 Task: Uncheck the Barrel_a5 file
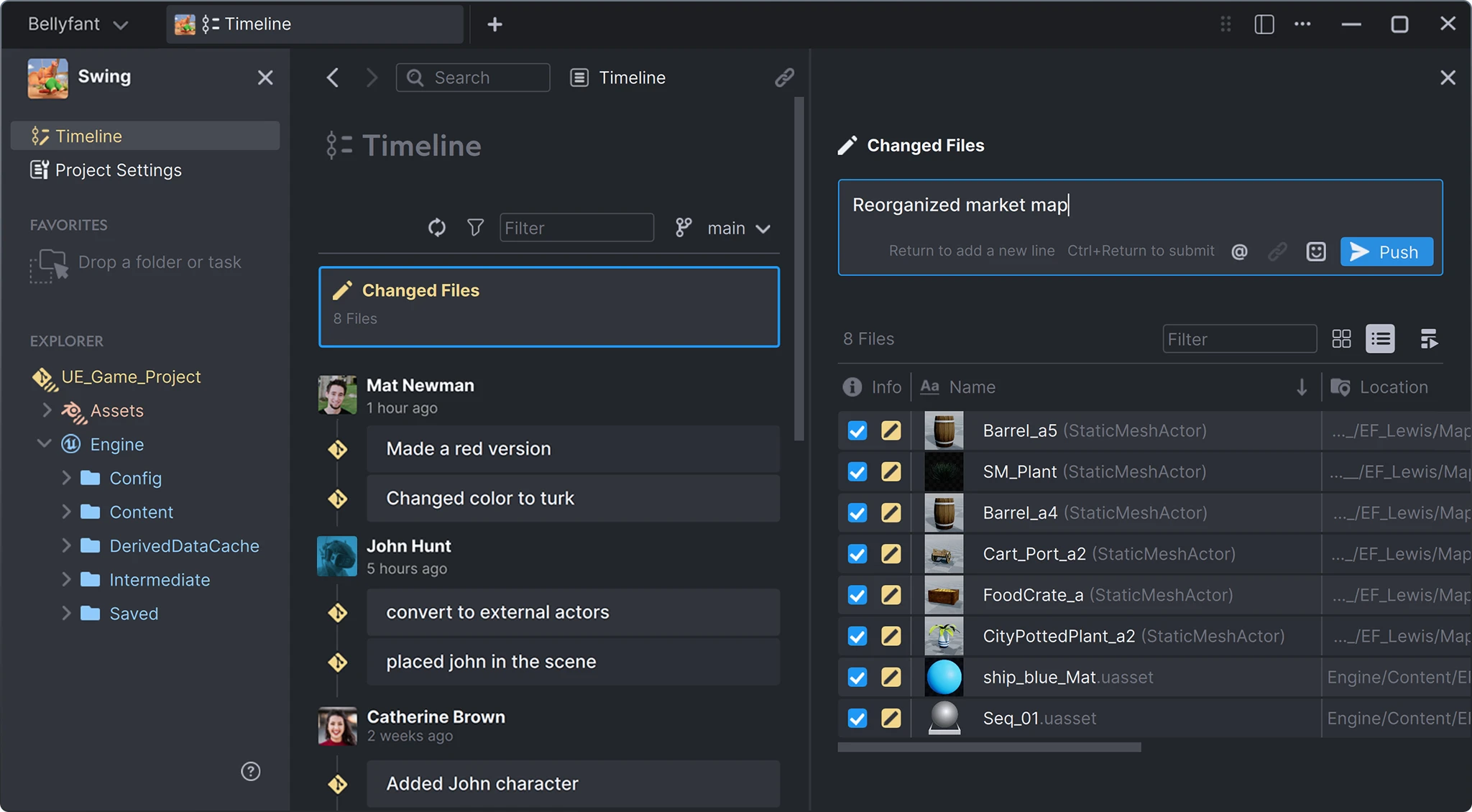click(856, 430)
